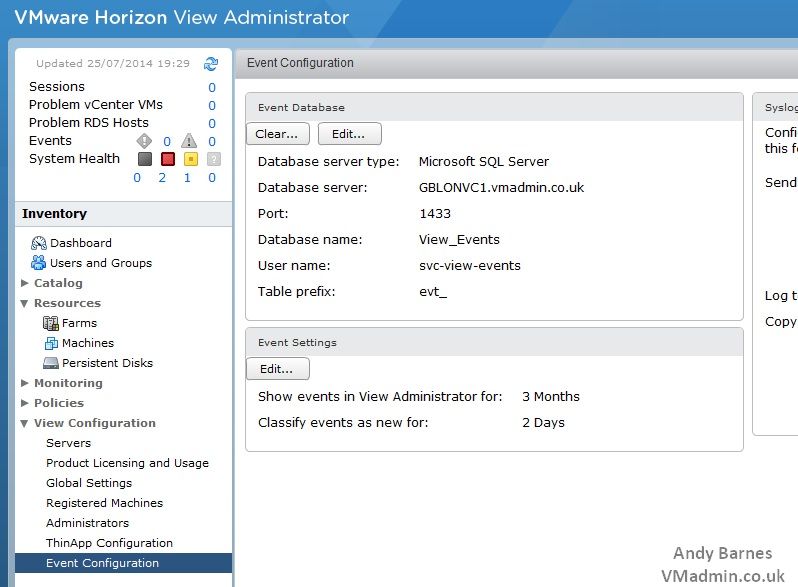The image size is (798, 587).
Task: Click the unknown System Health question icon
Action: tap(214, 159)
